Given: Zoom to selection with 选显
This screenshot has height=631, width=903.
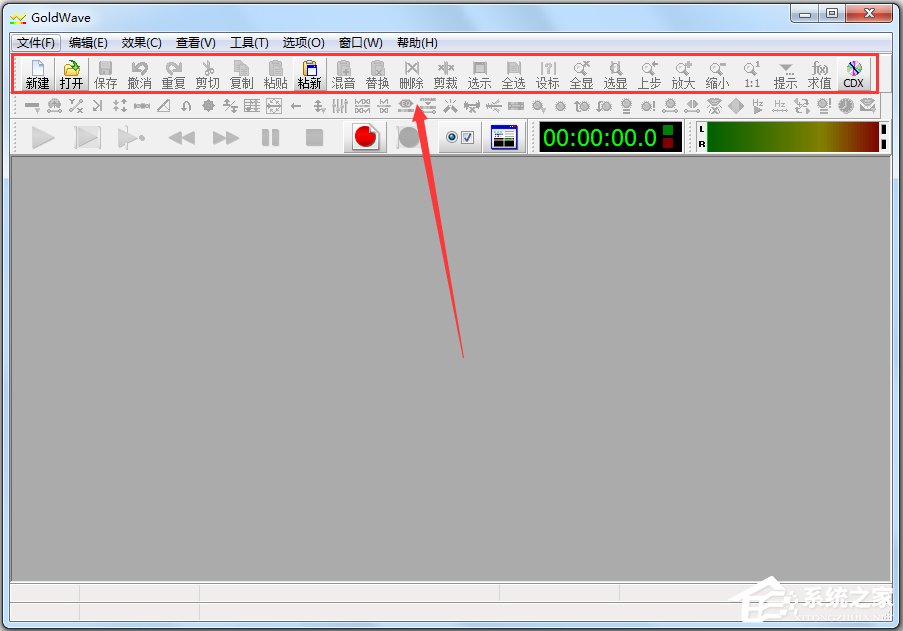Looking at the screenshot, I should tap(615, 74).
